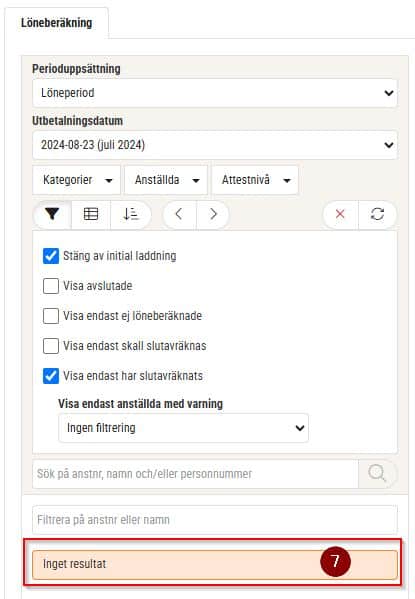Click the refresh reload icon
The image size is (415, 599).
click(377, 214)
